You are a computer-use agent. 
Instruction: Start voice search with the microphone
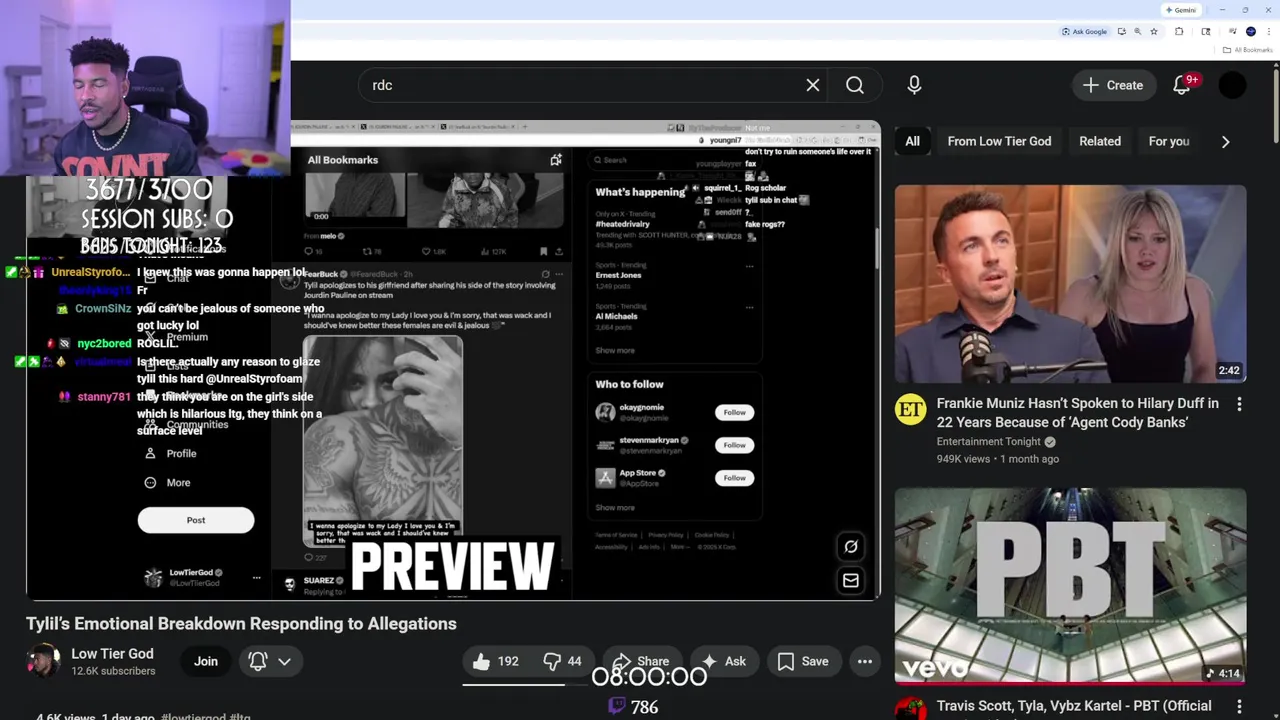[914, 85]
